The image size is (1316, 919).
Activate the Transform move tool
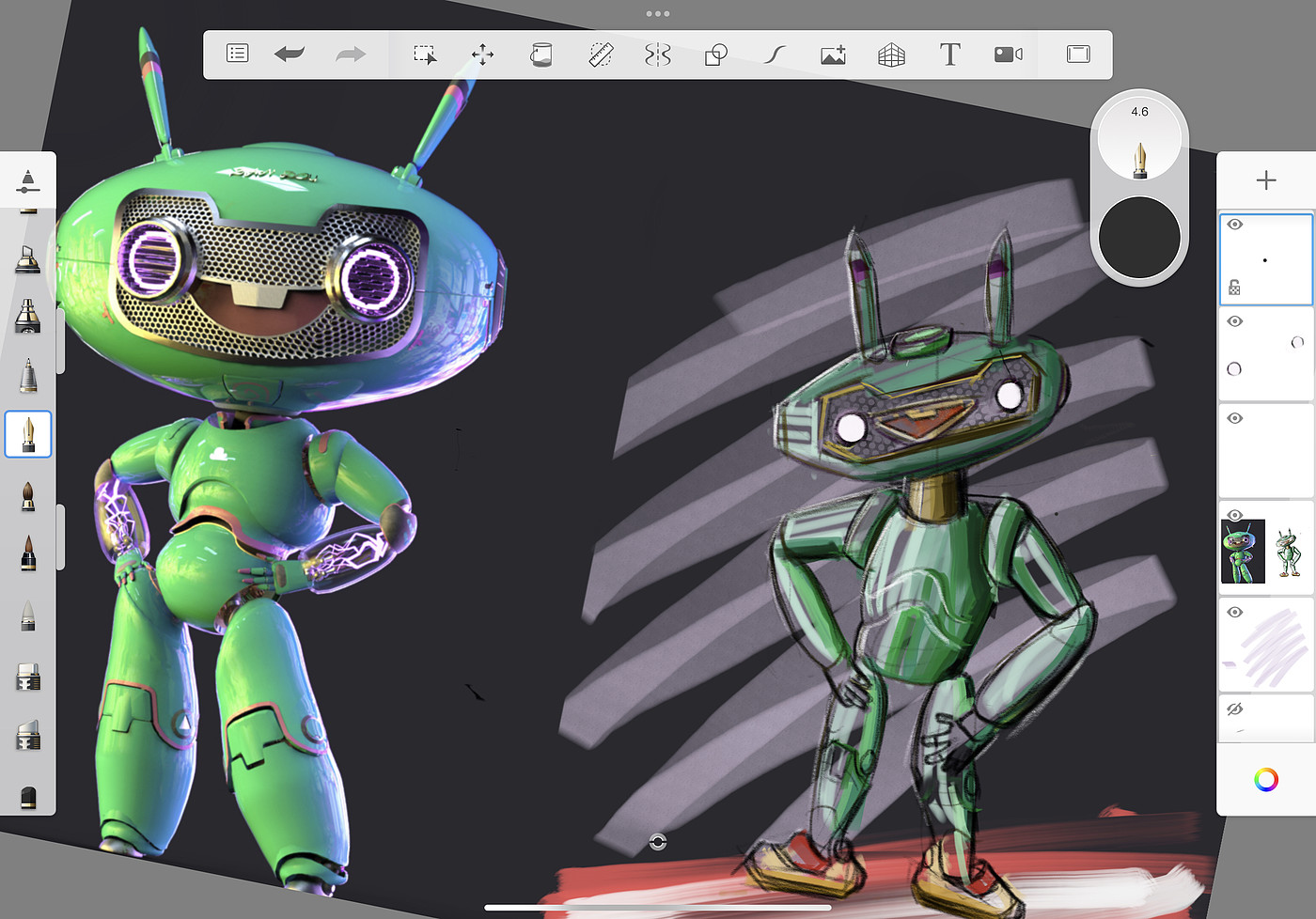pyautogui.click(x=482, y=55)
